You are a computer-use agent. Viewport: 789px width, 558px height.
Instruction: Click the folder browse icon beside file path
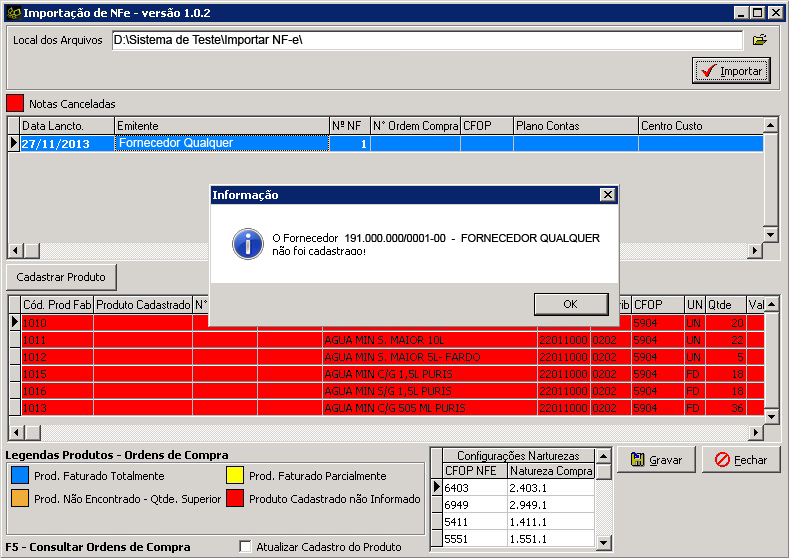[759, 40]
